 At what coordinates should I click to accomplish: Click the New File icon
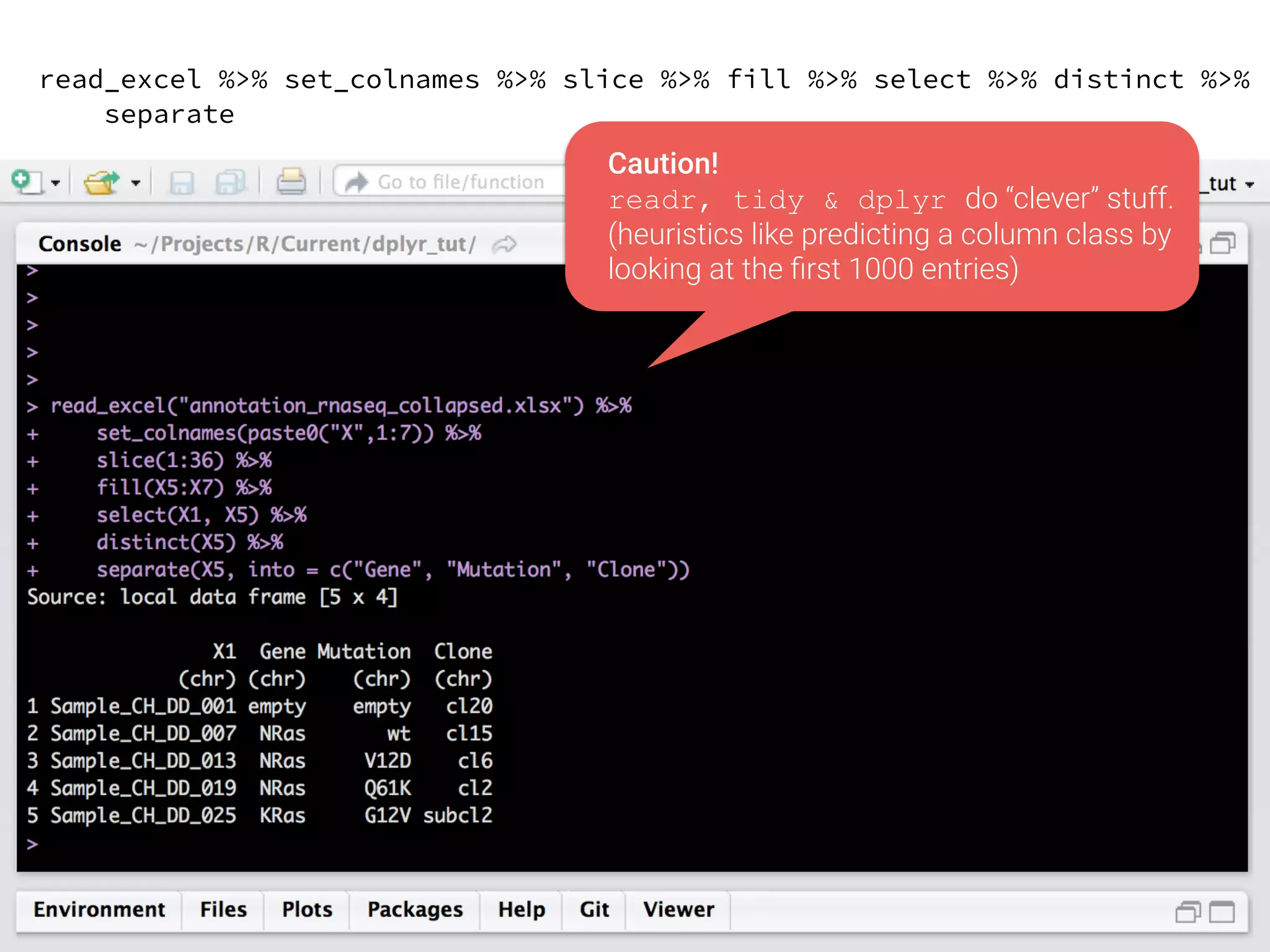(27, 182)
